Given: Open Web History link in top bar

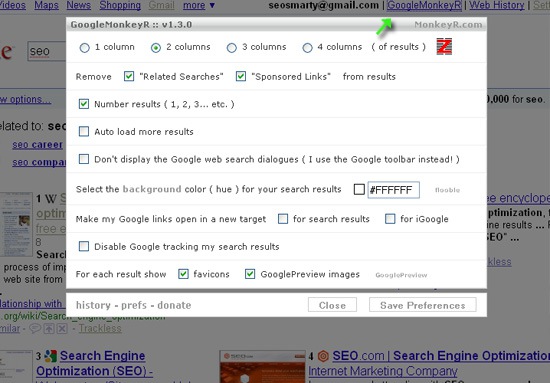Looking at the screenshot, I should point(497,5).
